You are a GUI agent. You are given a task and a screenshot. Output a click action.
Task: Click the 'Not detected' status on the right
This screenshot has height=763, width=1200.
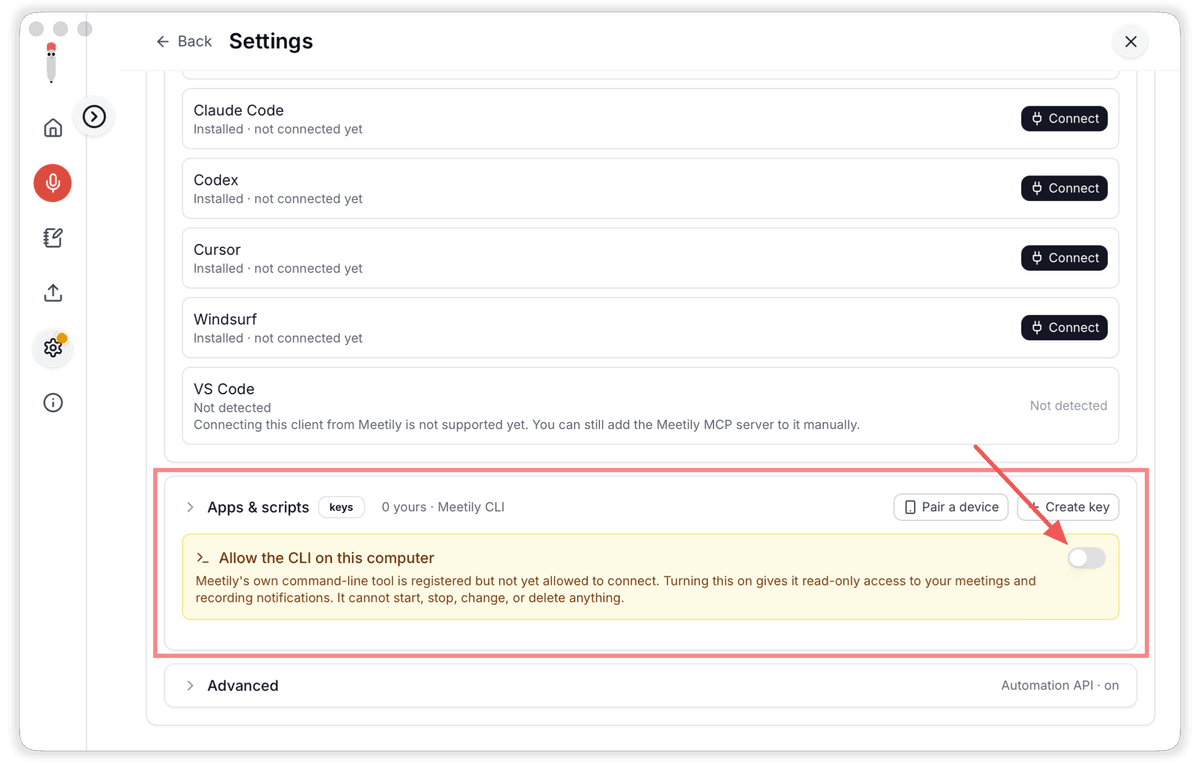1068,406
